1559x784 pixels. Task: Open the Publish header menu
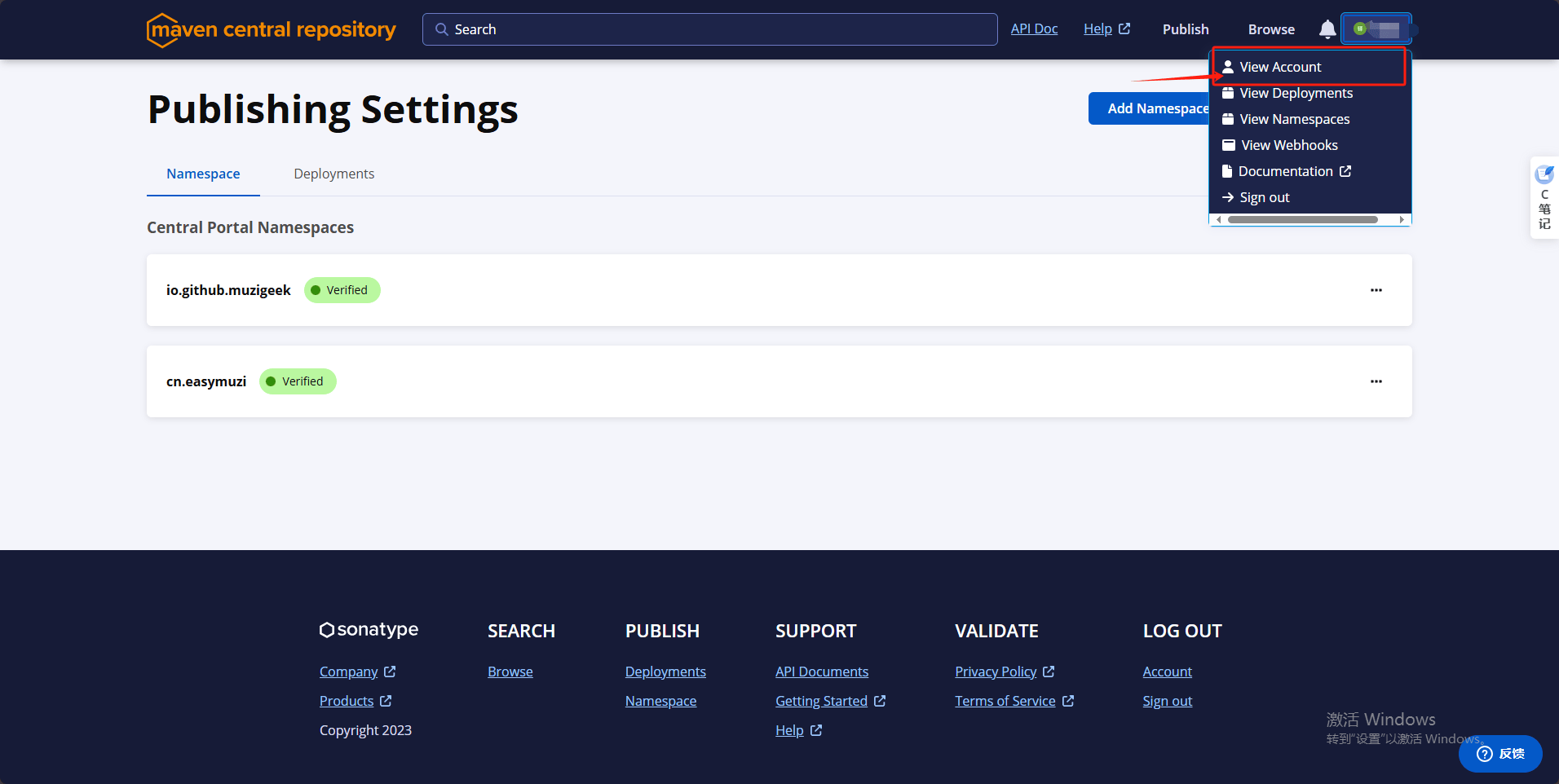coord(1186,29)
